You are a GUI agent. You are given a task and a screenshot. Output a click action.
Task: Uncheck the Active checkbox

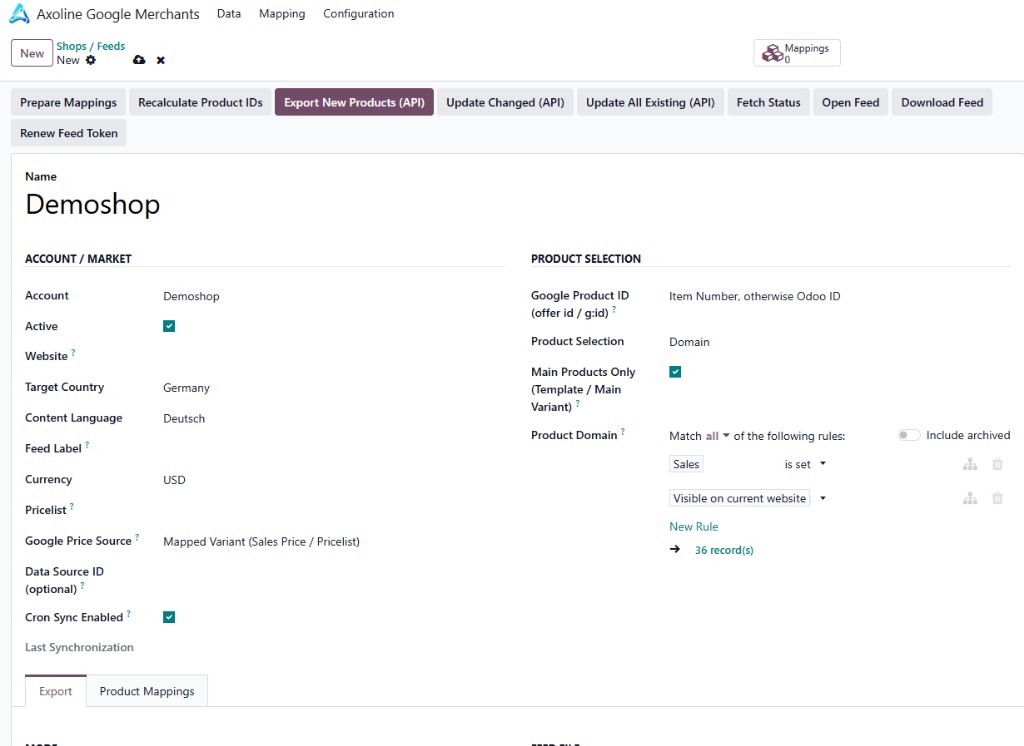[x=169, y=326]
